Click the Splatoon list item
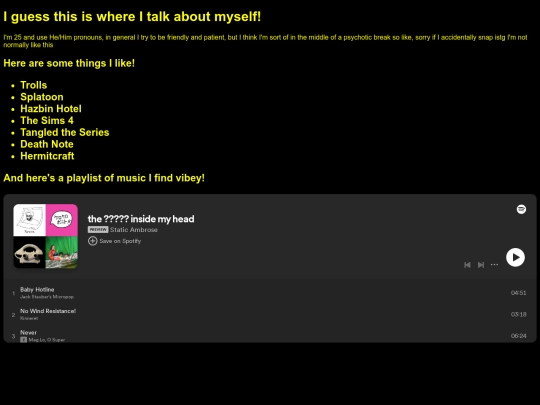 click(x=42, y=97)
